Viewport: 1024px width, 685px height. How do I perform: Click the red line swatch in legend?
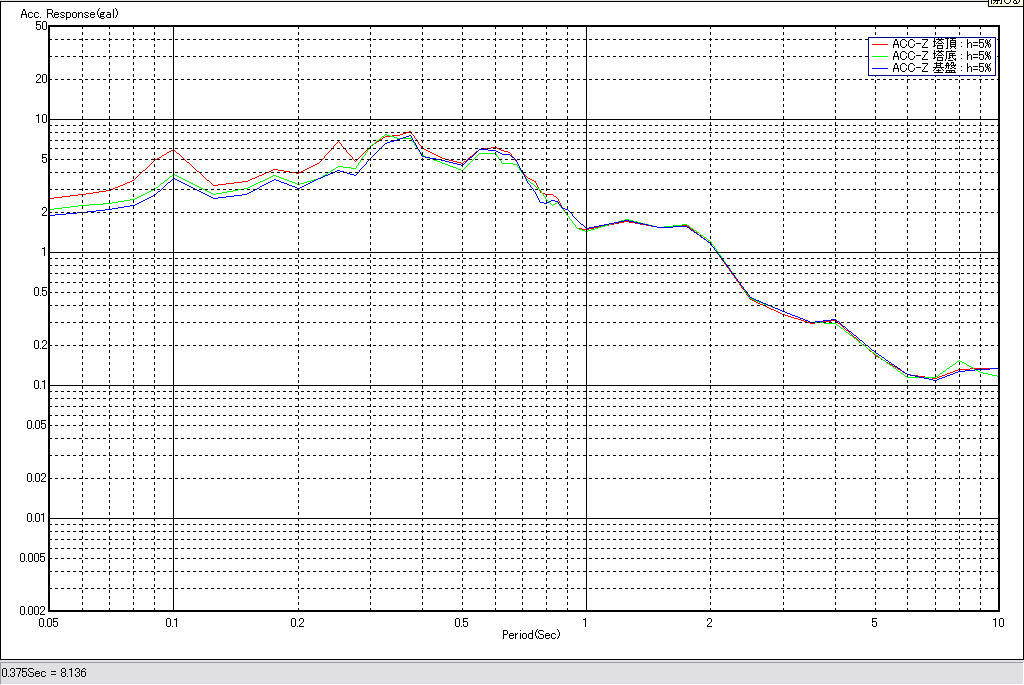point(880,44)
